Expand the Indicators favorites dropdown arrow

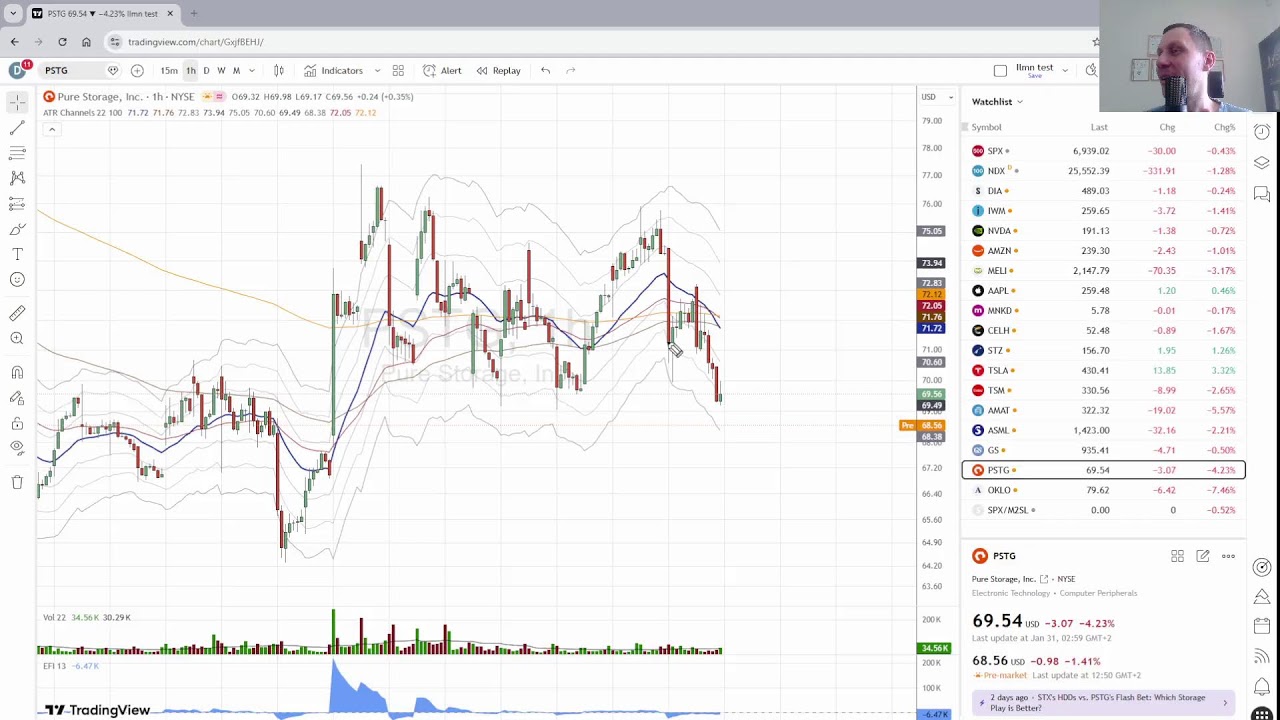(377, 70)
